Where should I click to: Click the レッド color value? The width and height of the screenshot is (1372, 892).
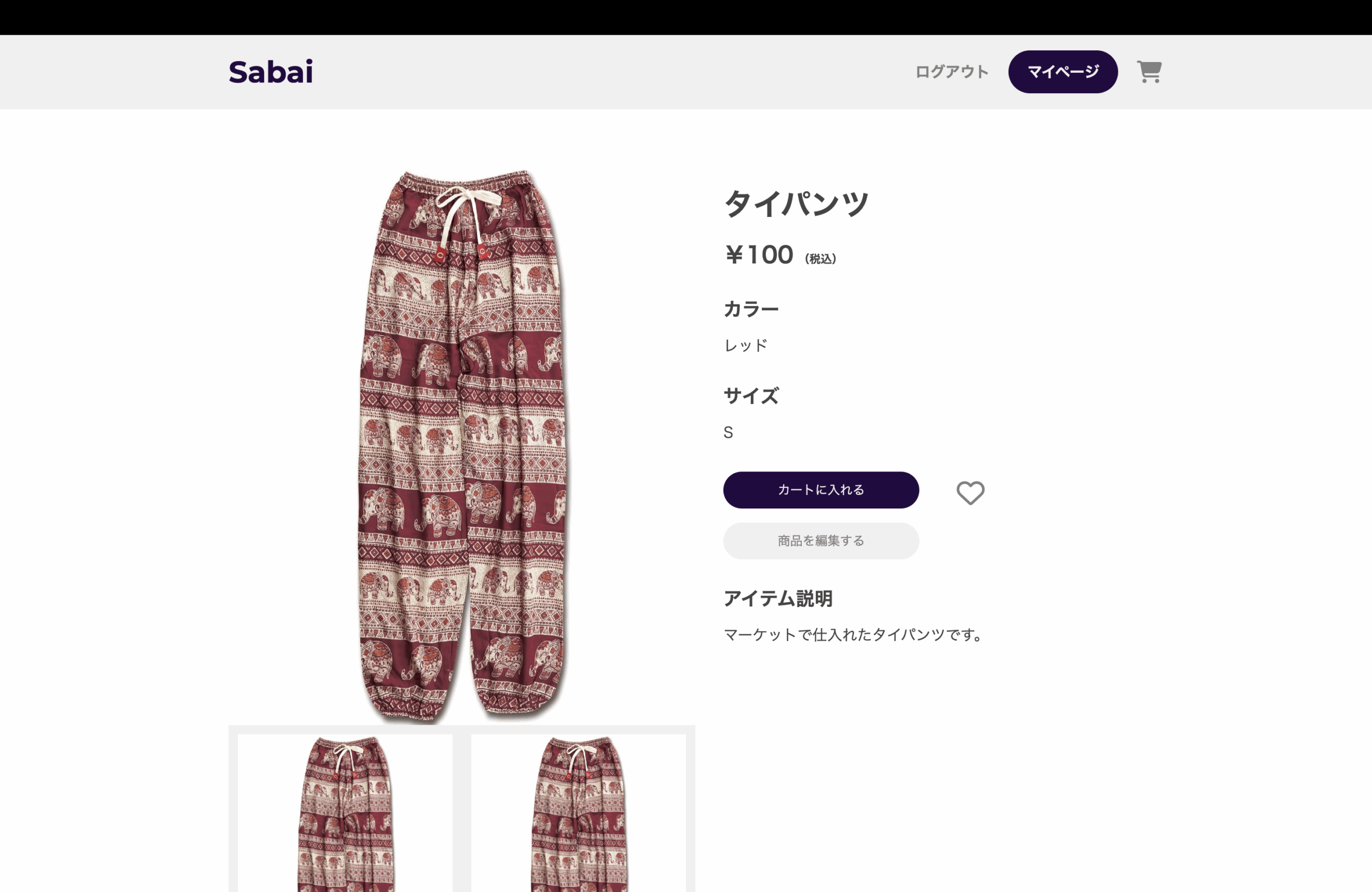[x=746, y=345]
